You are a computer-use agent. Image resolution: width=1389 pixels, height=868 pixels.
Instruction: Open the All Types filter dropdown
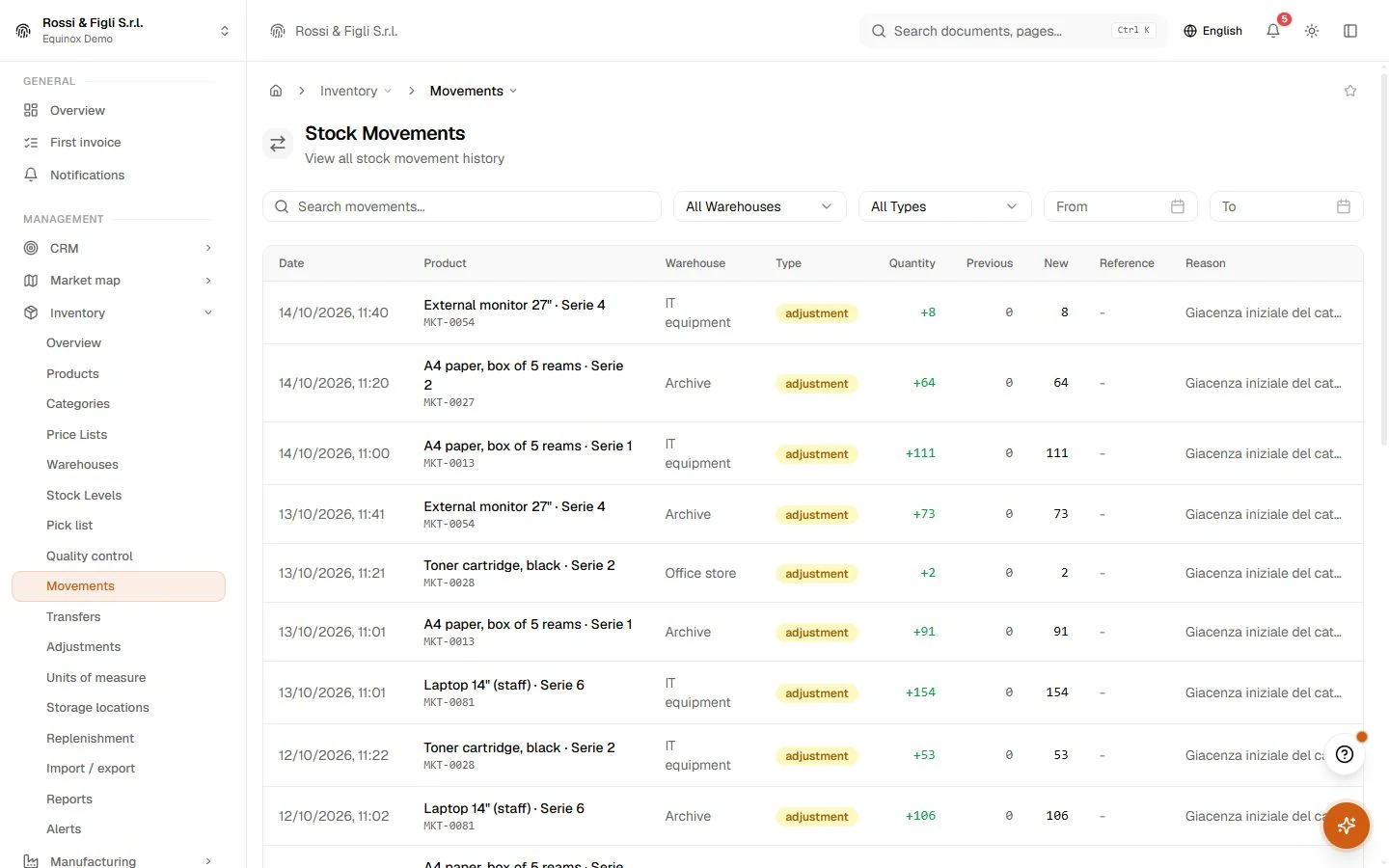[x=944, y=206]
